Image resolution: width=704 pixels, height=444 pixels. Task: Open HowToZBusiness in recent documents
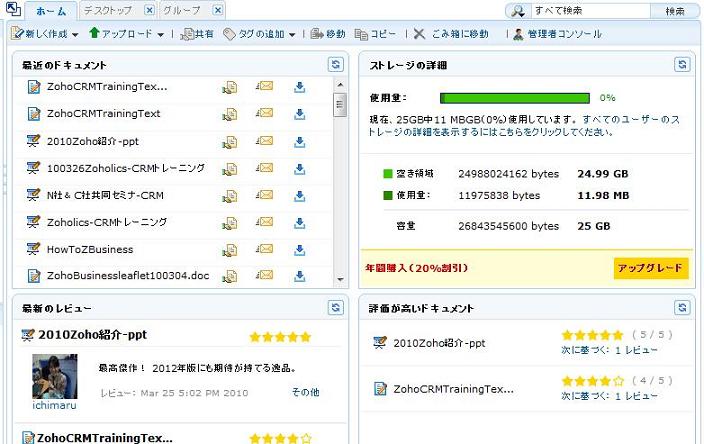click(90, 250)
